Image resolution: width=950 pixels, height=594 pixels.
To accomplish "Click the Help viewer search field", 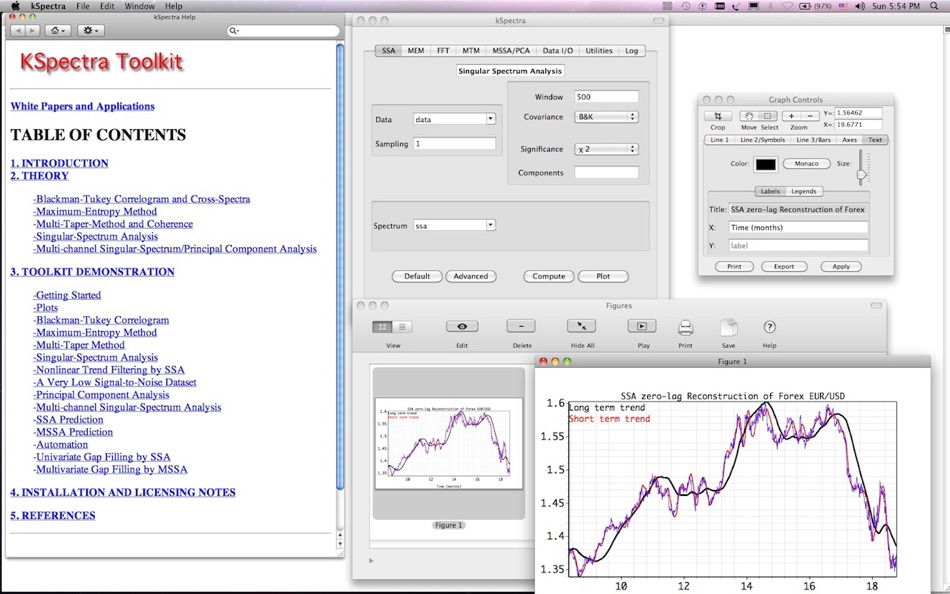I will click(x=284, y=30).
